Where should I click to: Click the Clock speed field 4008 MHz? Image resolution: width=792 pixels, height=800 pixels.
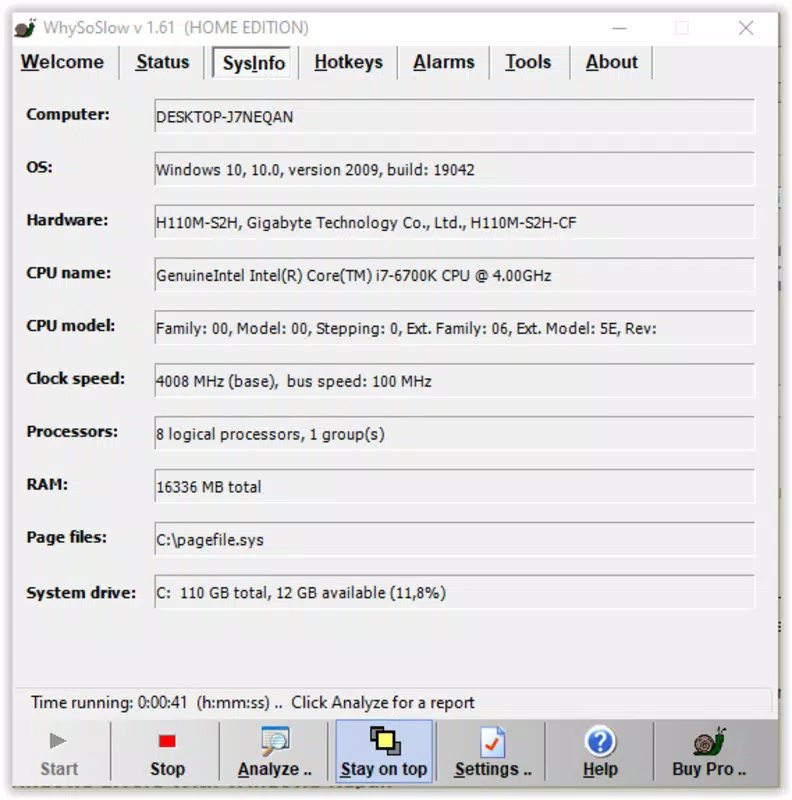point(454,381)
